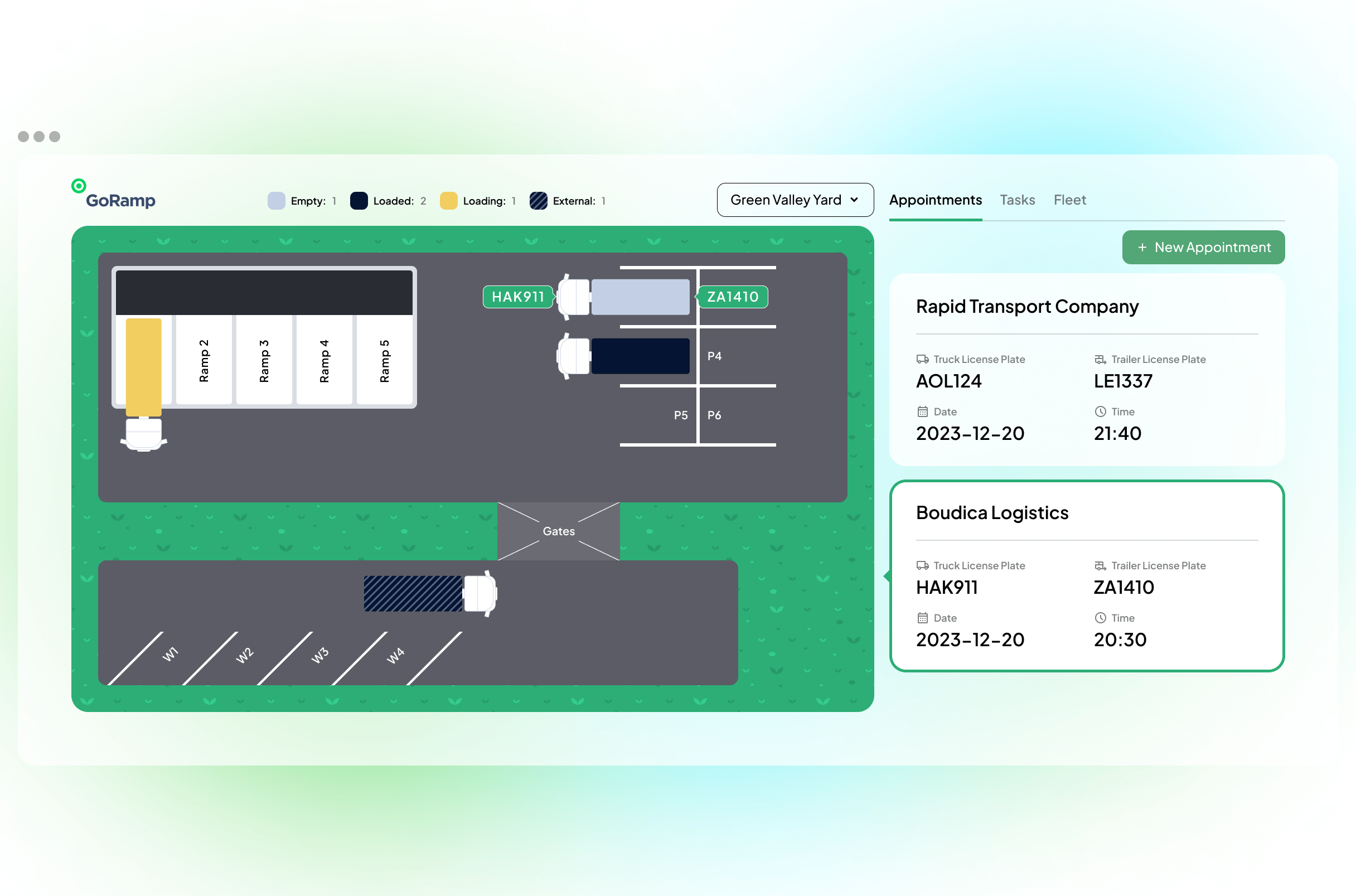Click the loaded truck parked beside P4
This screenshot has width=1356, height=896.
[640, 355]
